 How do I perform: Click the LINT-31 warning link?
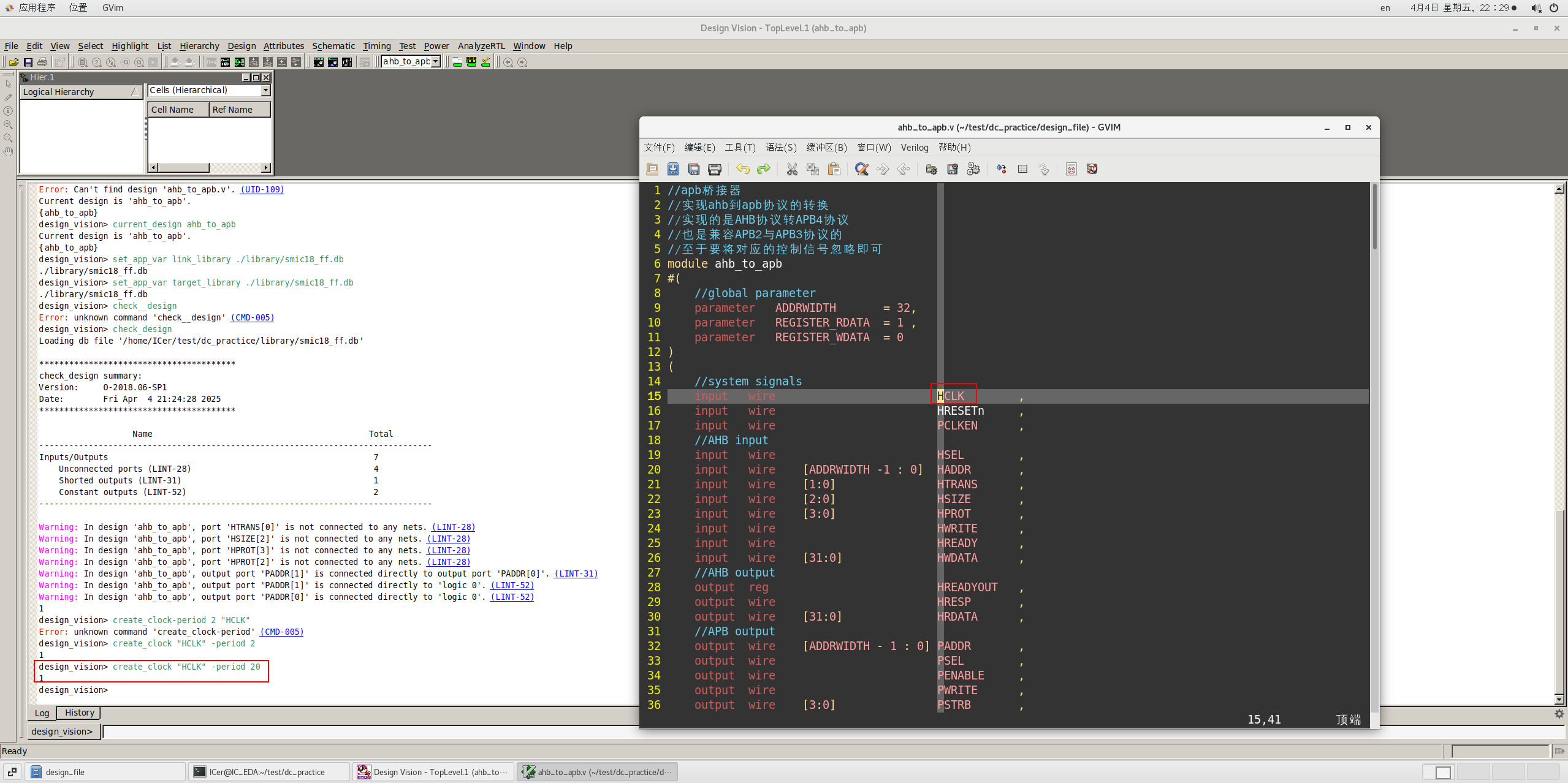(x=576, y=573)
